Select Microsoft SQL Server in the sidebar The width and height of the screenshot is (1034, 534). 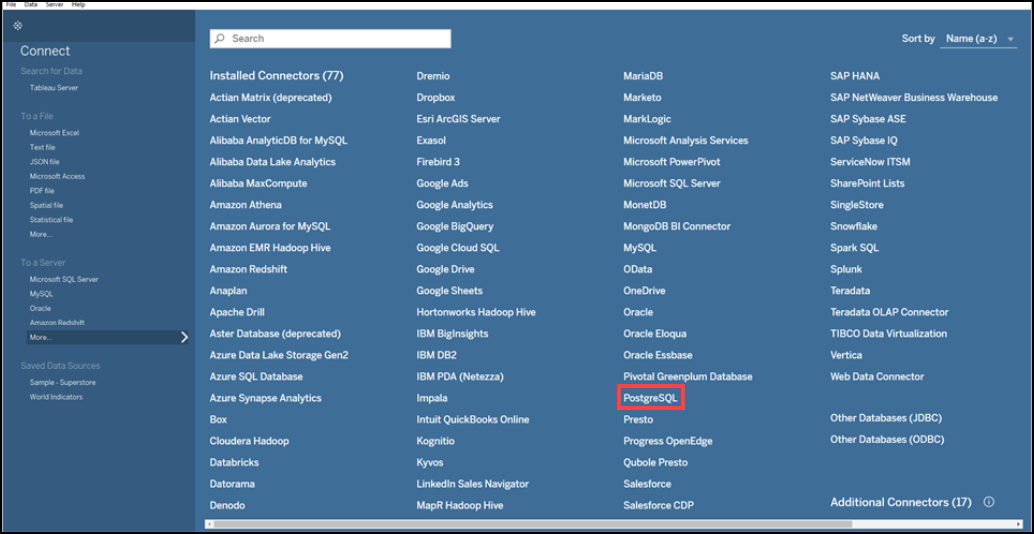point(64,280)
